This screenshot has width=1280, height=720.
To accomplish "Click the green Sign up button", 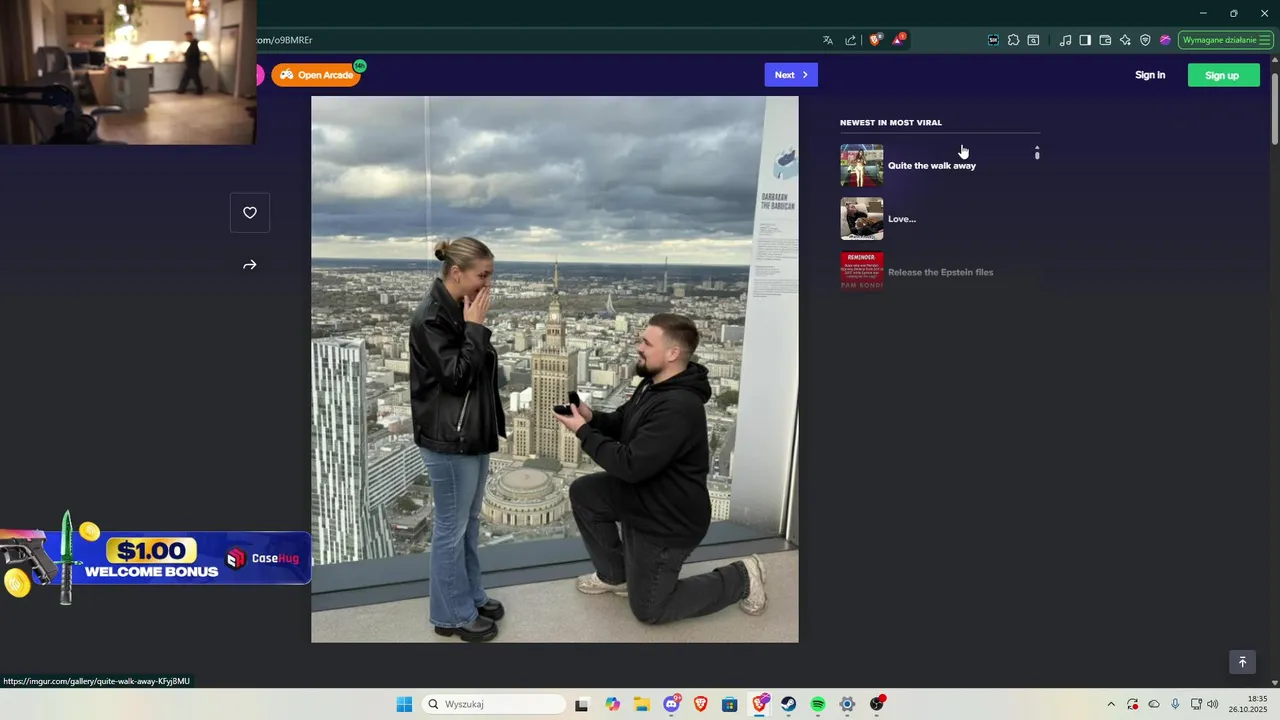I will coord(1222,75).
